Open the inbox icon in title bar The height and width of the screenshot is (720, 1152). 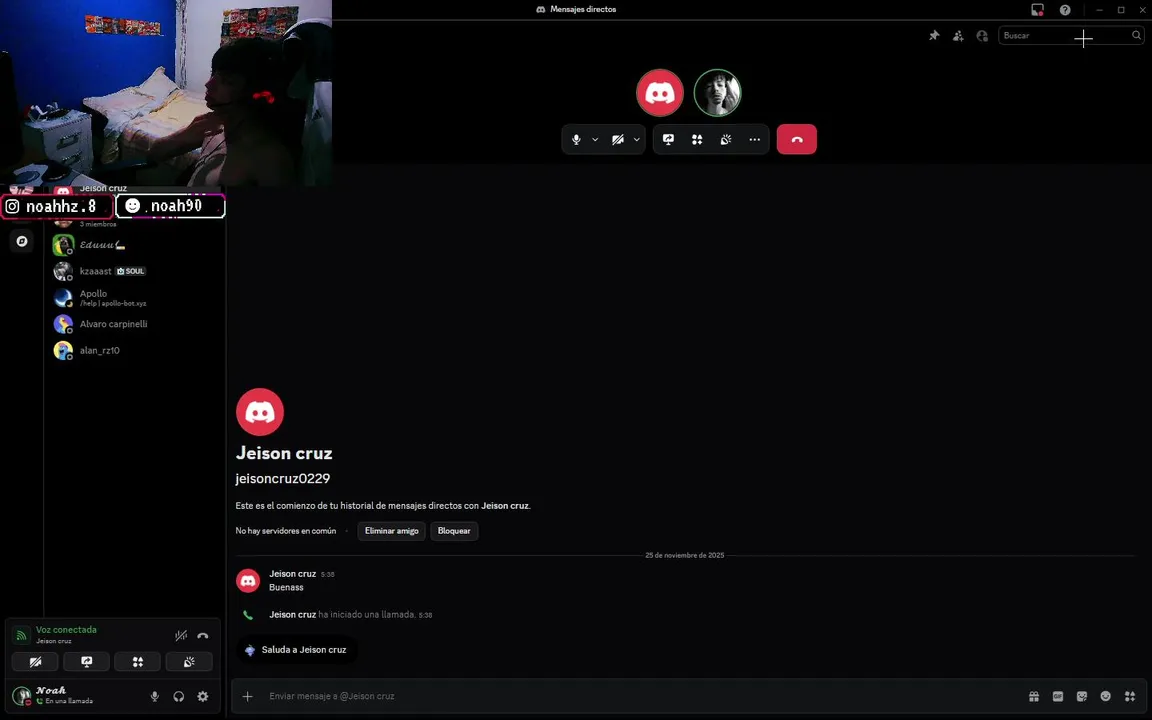click(1037, 10)
